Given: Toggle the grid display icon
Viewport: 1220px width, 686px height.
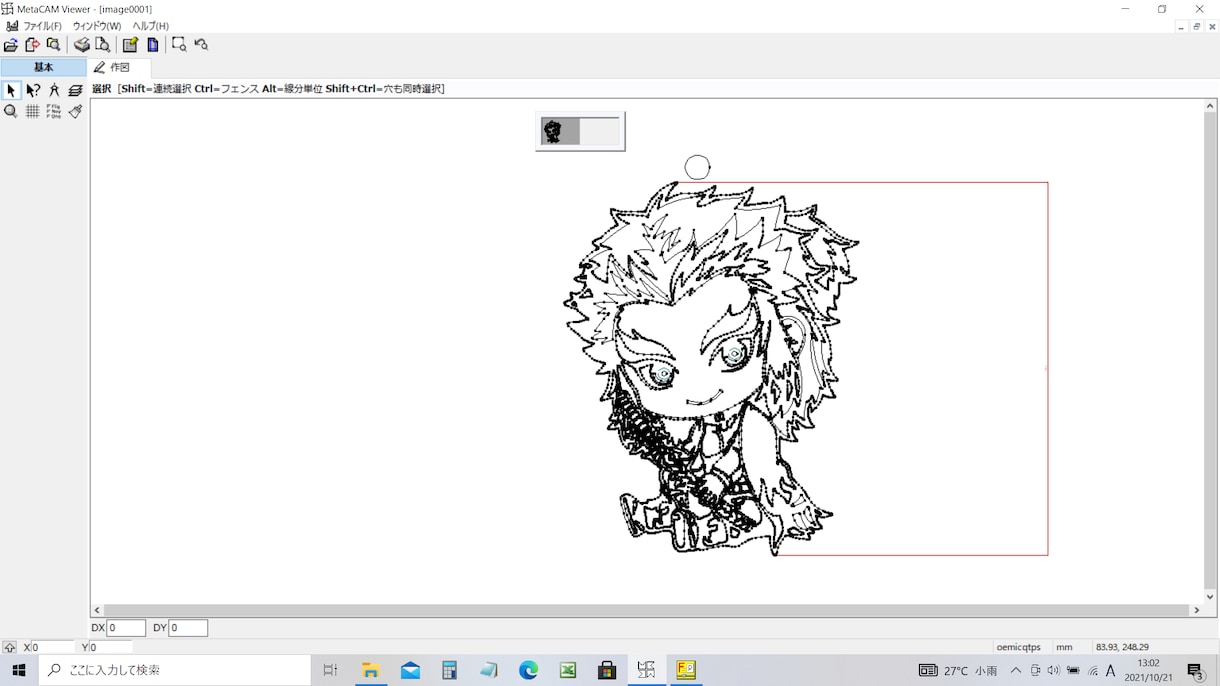Looking at the screenshot, I should point(33,112).
